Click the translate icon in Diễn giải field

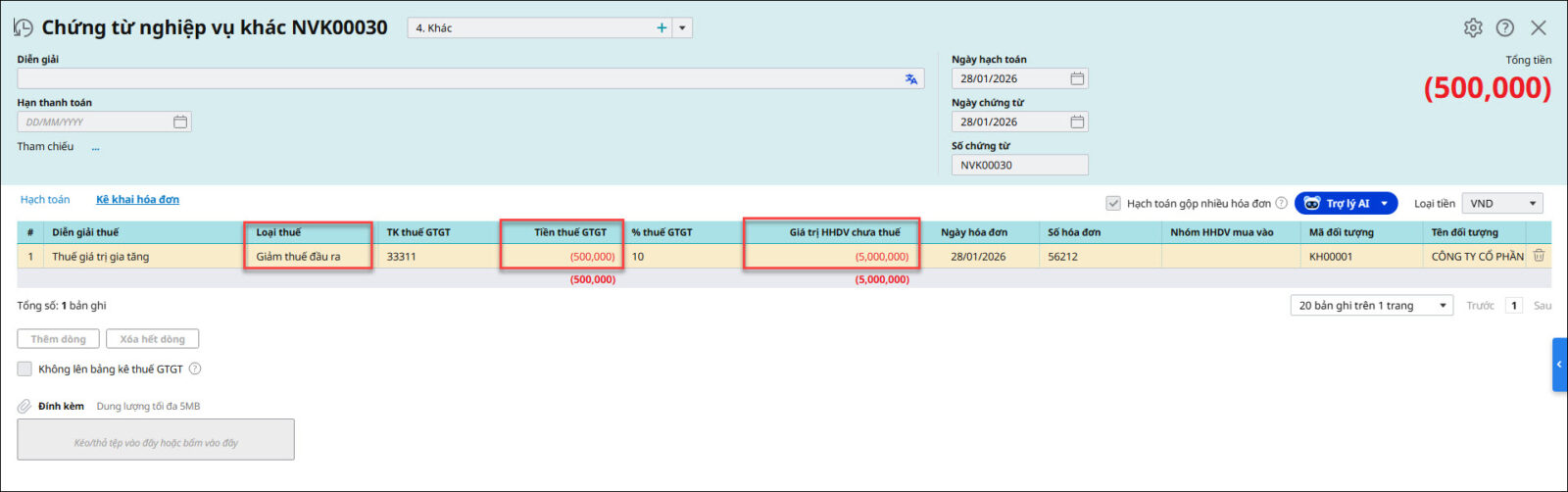coord(911,79)
